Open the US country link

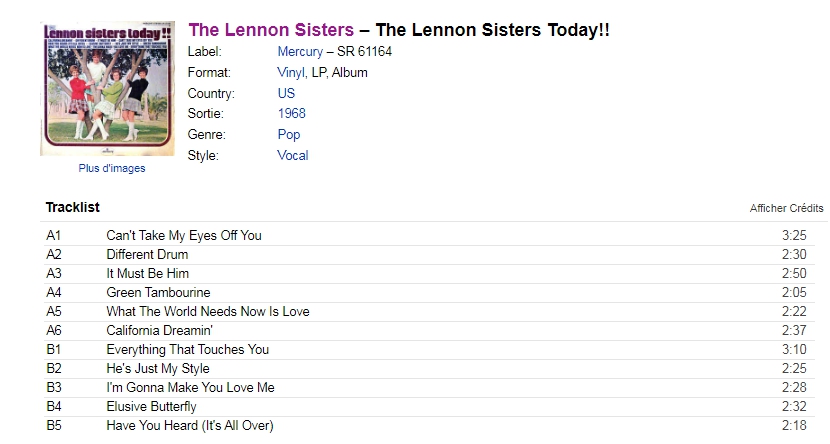pyautogui.click(x=286, y=93)
